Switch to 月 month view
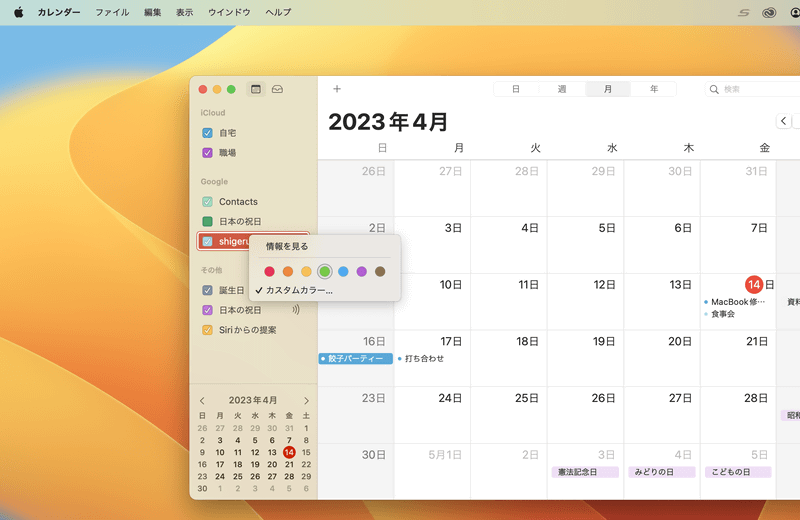 pos(608,89)
